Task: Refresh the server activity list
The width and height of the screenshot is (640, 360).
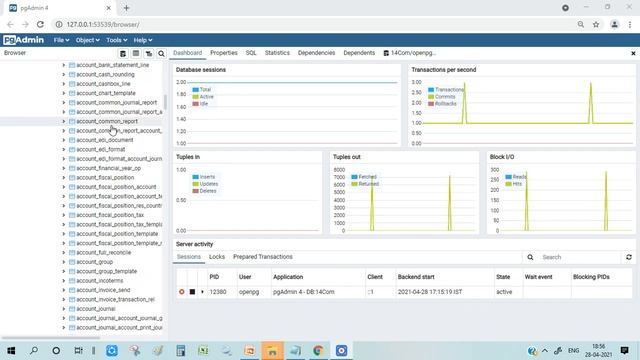Action: pos(629,257)
